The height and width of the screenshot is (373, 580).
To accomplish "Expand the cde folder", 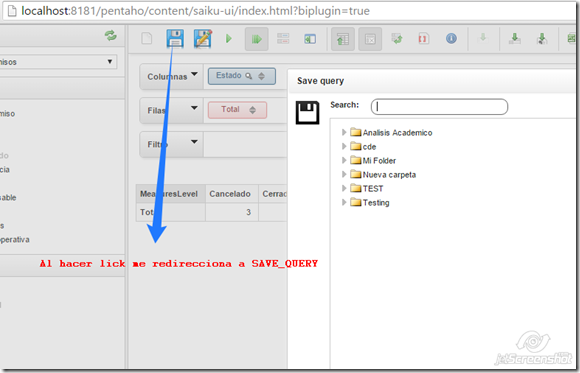I will click(344, 146).
